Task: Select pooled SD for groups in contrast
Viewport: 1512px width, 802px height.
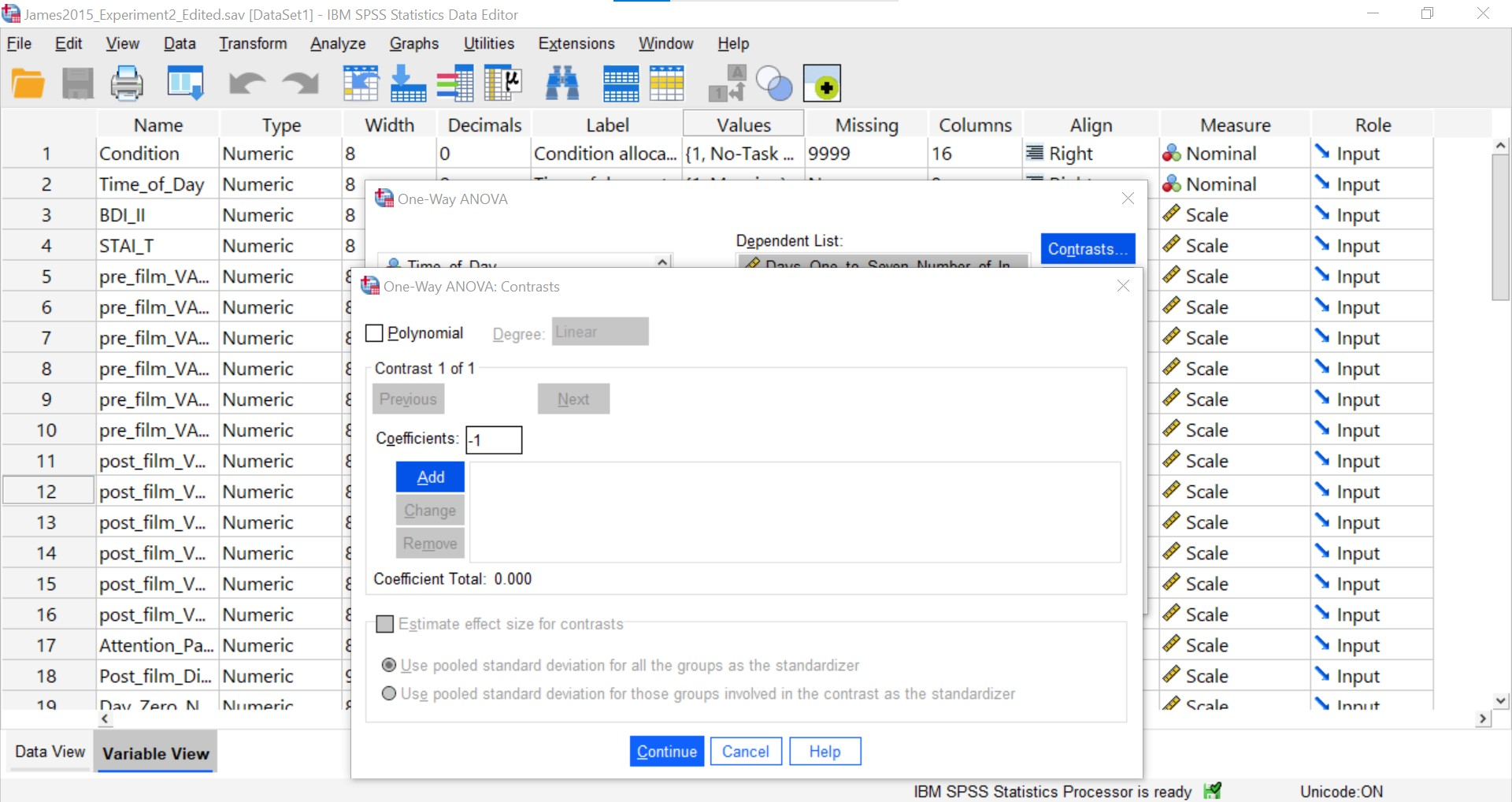Action: 389,693
